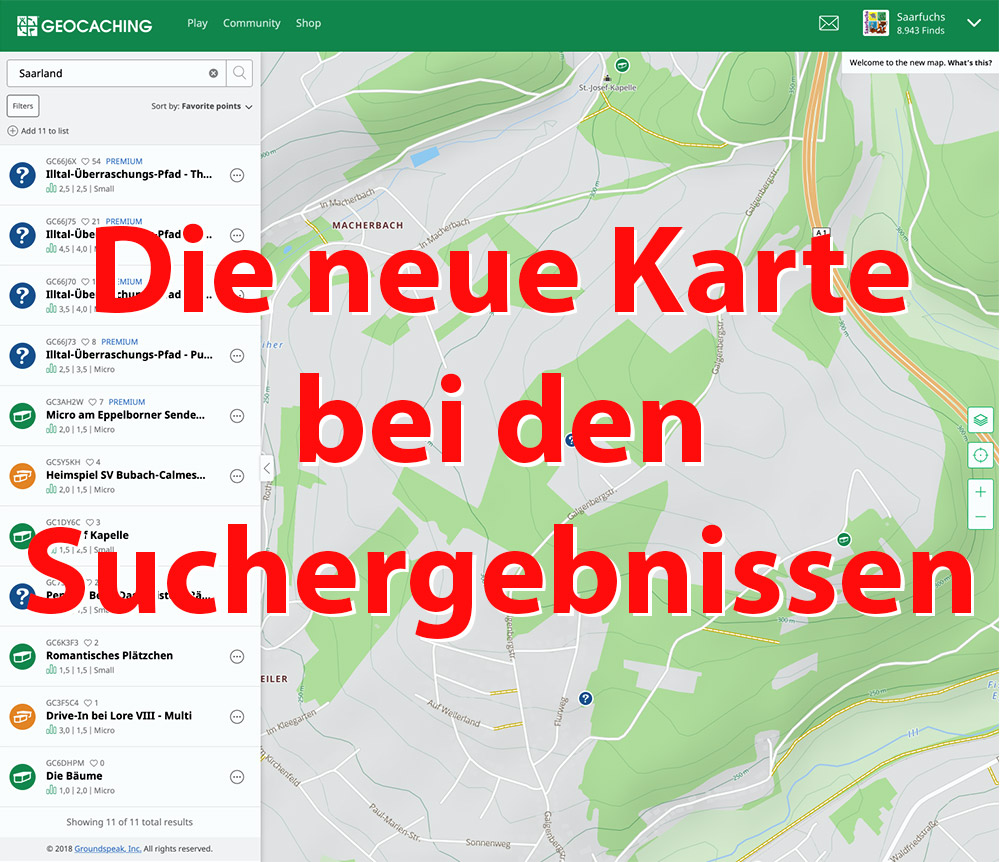Clear the Saarland search text
The height and width of the screenshot is (862, 1002).
click(213, 73)
